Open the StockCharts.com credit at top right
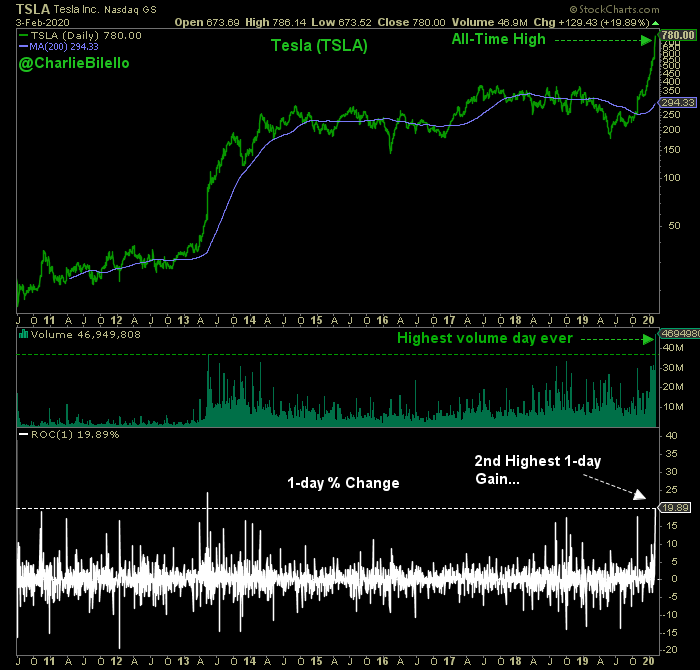Image resolution: width=700 pixels, height=670 pixels. tap(615, 9)
